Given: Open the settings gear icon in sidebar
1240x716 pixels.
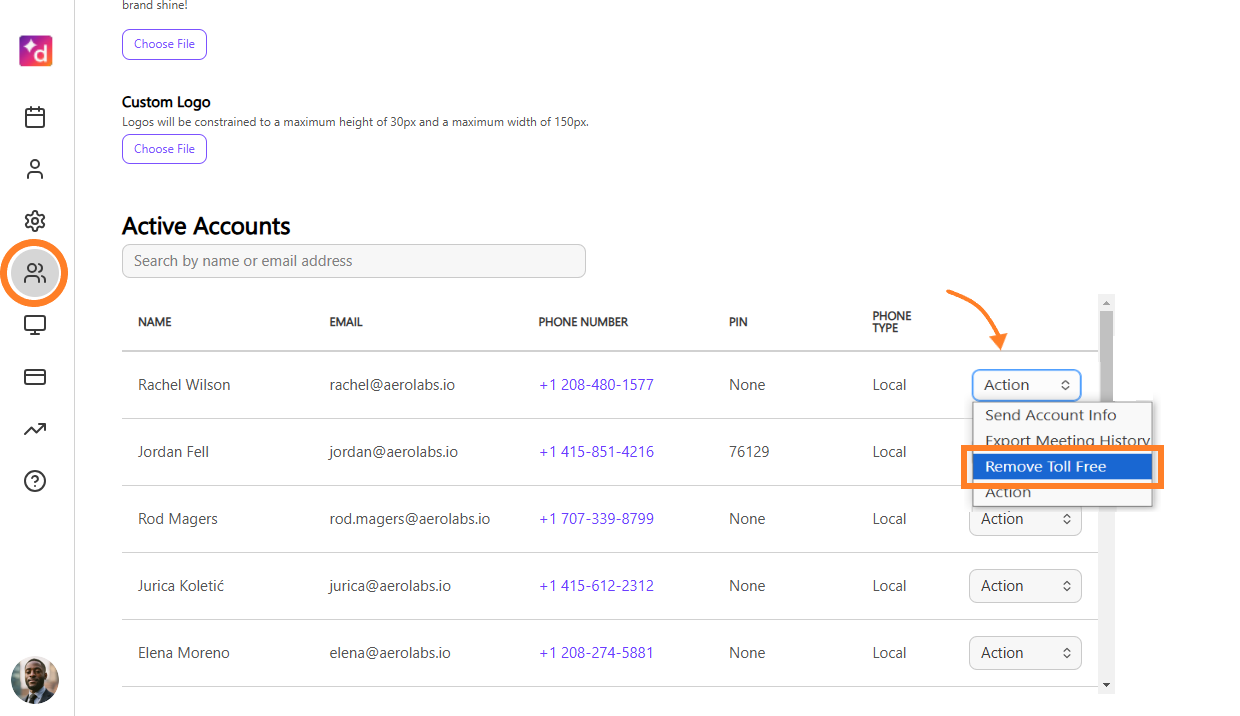Looking at the screenshot, I should 35,221.
